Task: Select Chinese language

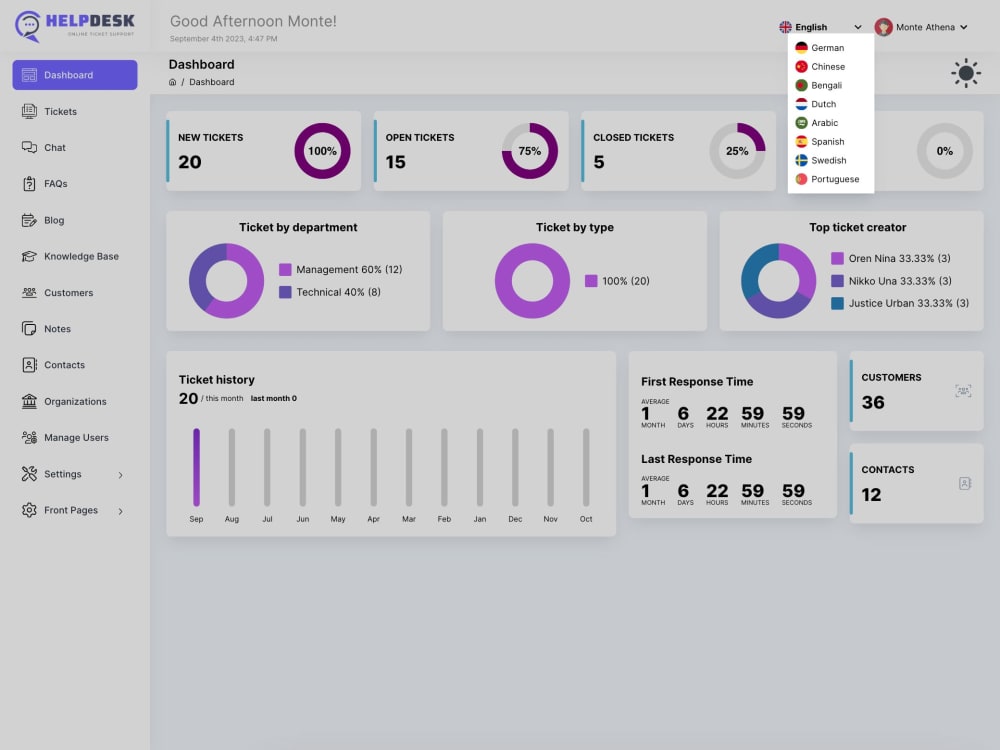Action: [x=830, y=66]
